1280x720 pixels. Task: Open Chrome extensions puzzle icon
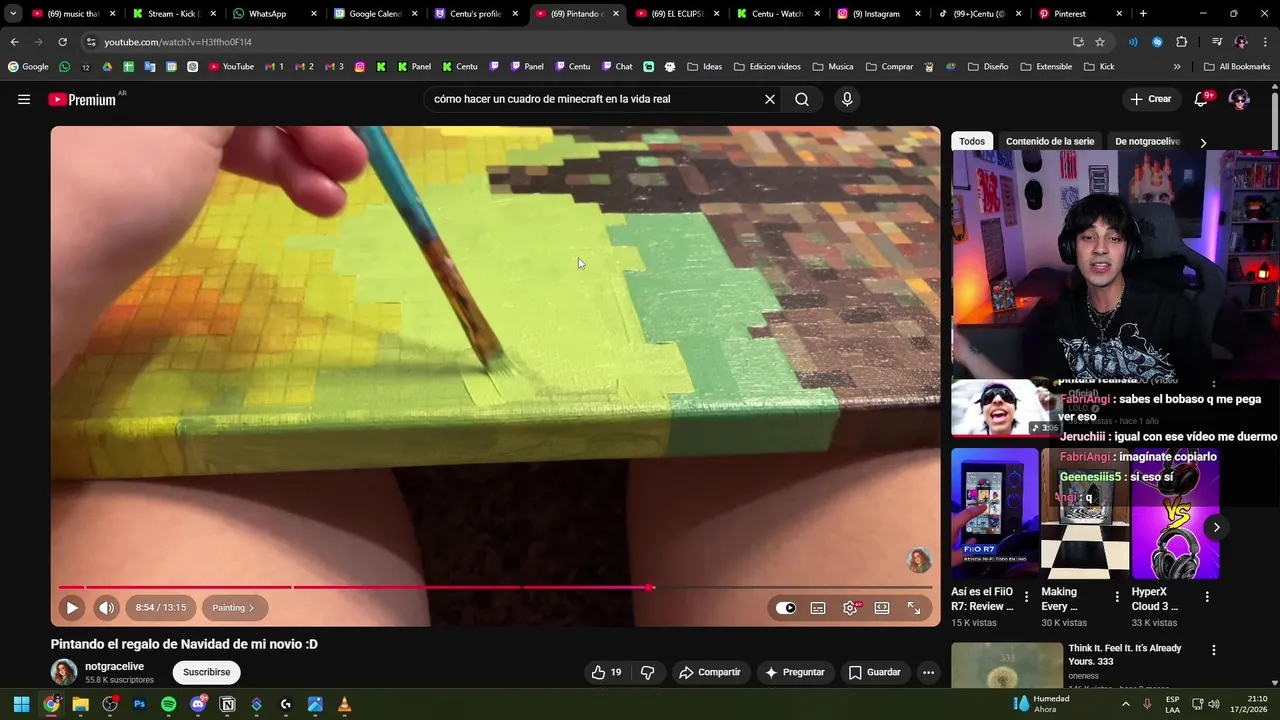(x=1181, y=42)
